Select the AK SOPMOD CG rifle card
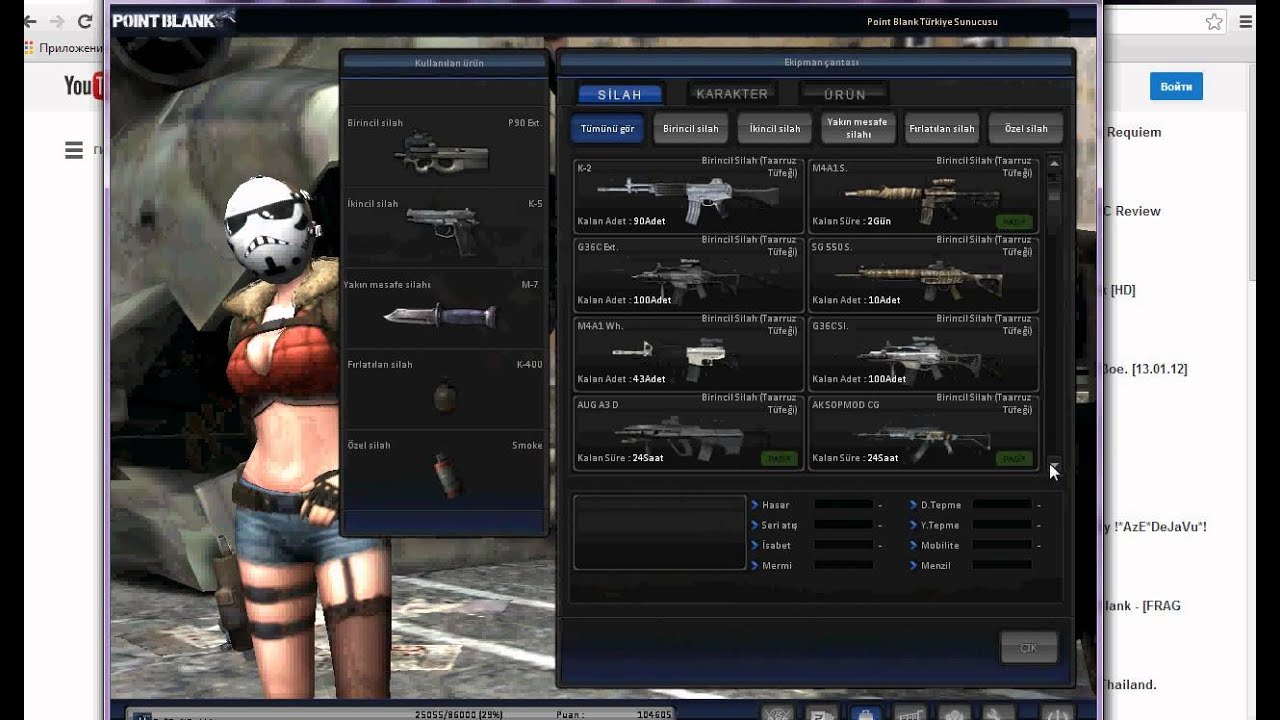 click(923, 433)
